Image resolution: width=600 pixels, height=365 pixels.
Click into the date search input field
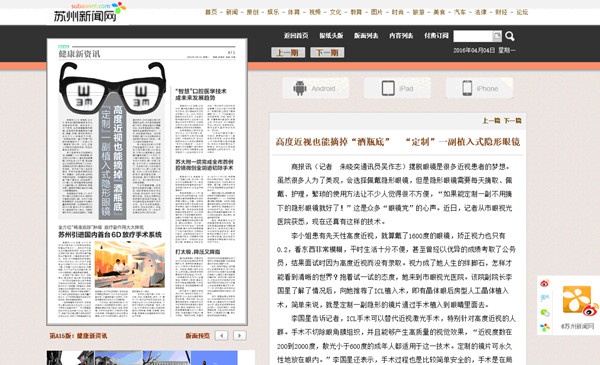tap(473, 36)
